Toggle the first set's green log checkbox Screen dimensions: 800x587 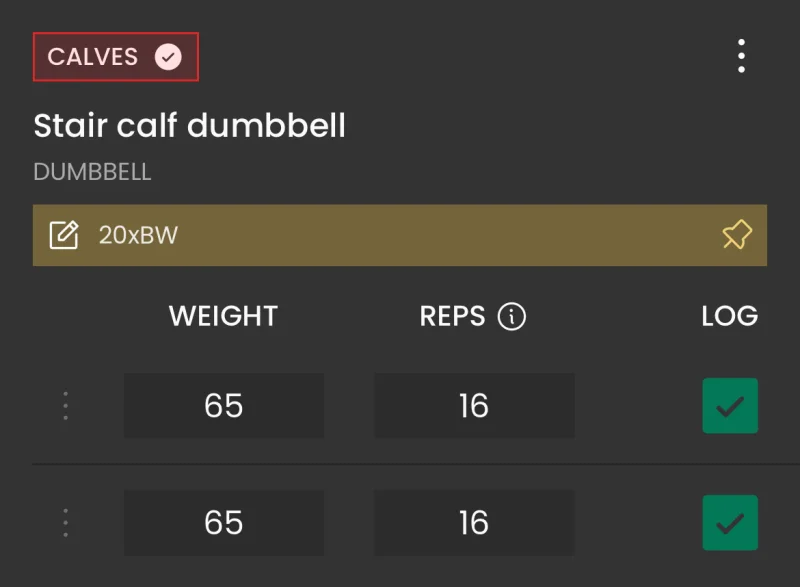point(730,406)
